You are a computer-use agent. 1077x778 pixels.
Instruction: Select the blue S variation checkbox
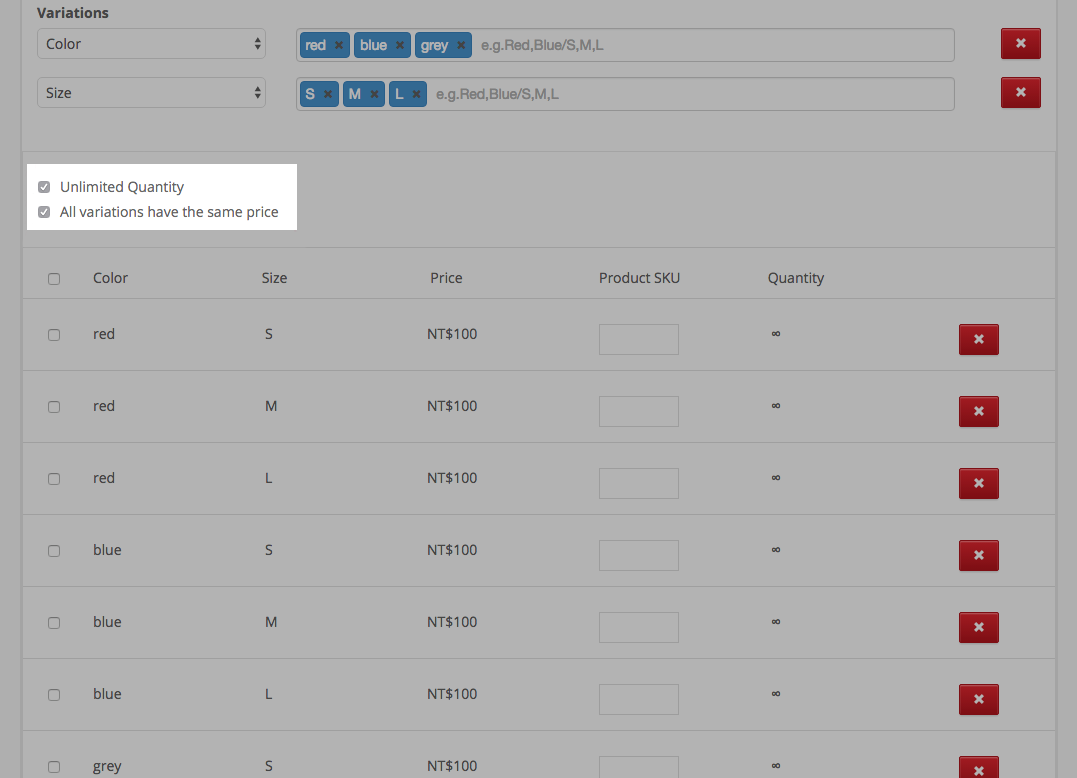point(54,551)
